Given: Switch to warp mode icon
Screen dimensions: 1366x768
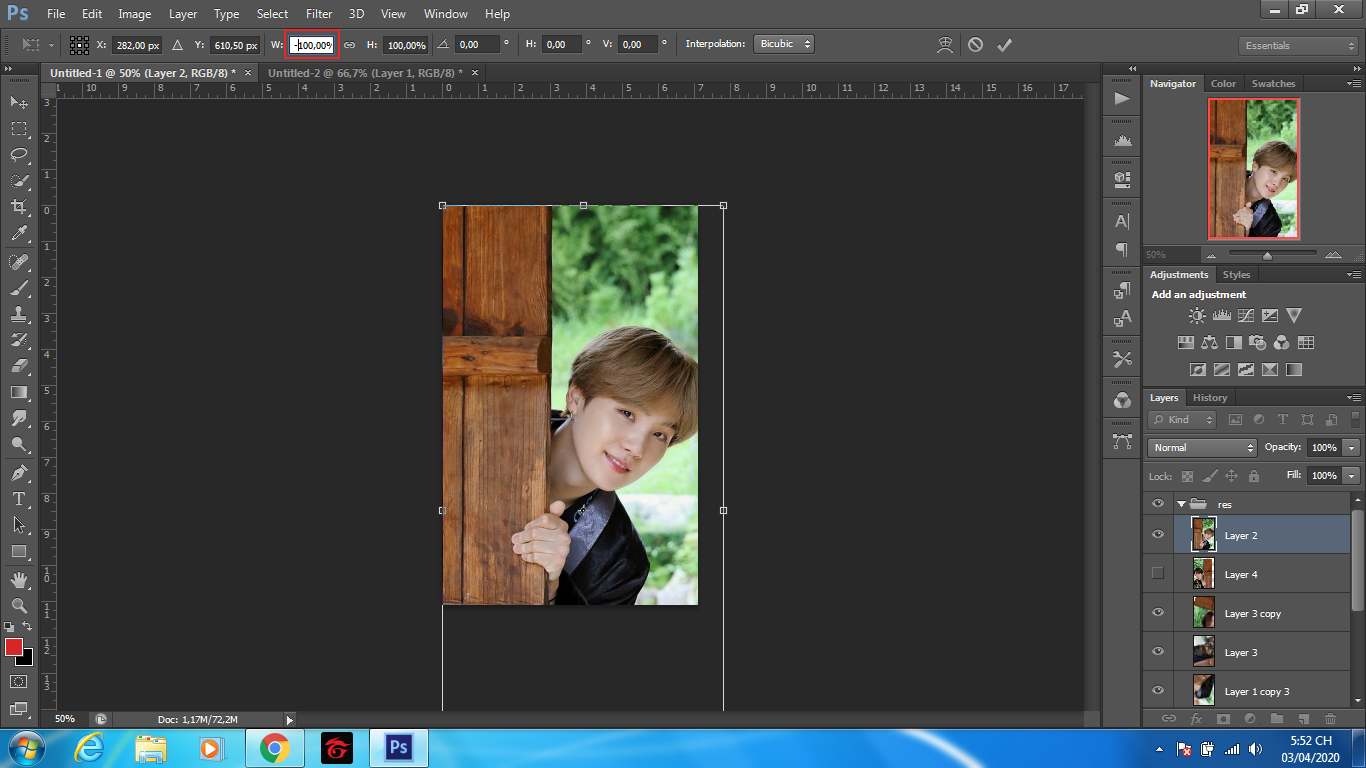Looking at the screenshot, I should pos(944,45).
